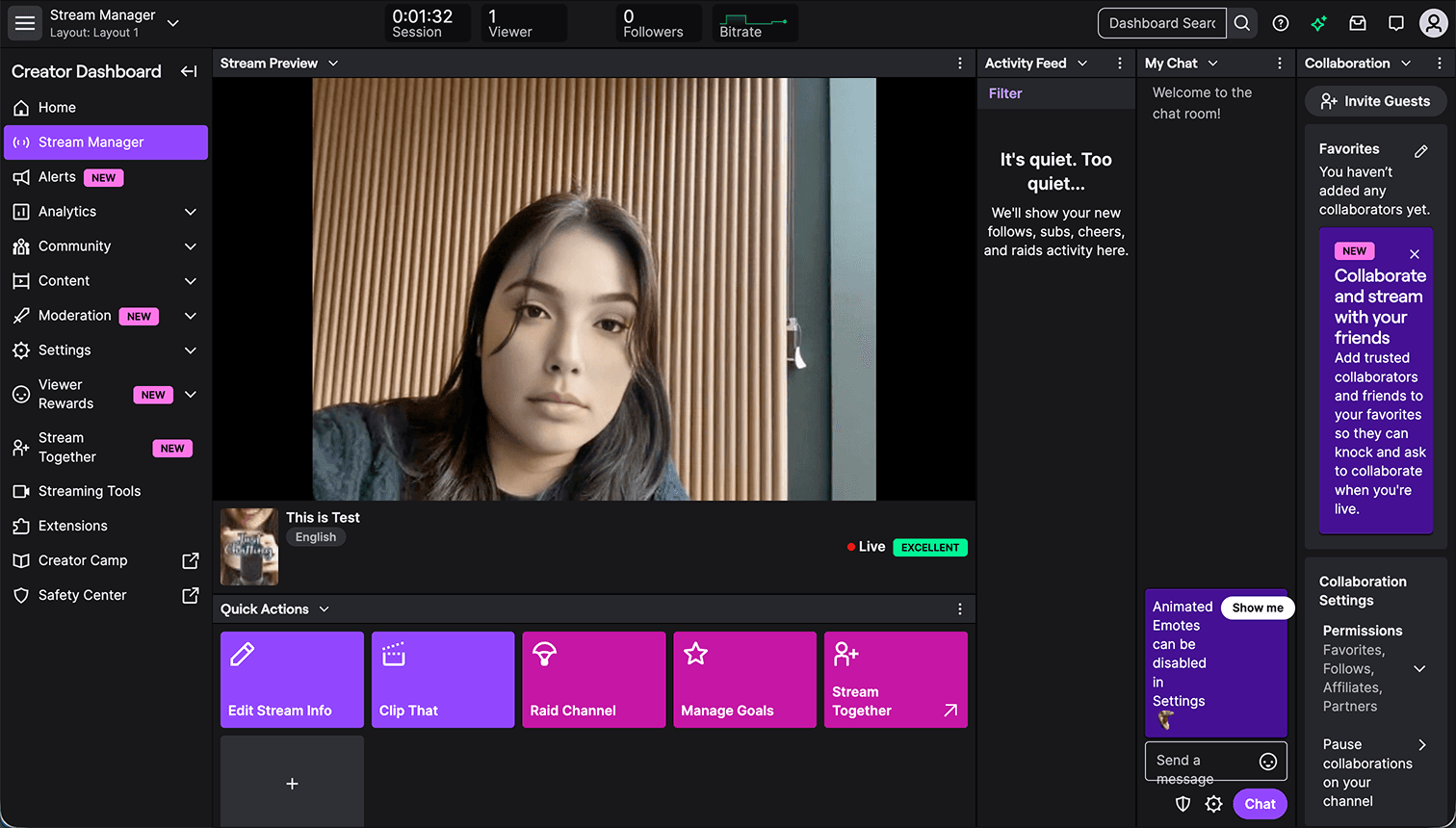1456x828 pixels.
Task: Collapse the Activity Feed panel header
Action: click(1081, 63)
